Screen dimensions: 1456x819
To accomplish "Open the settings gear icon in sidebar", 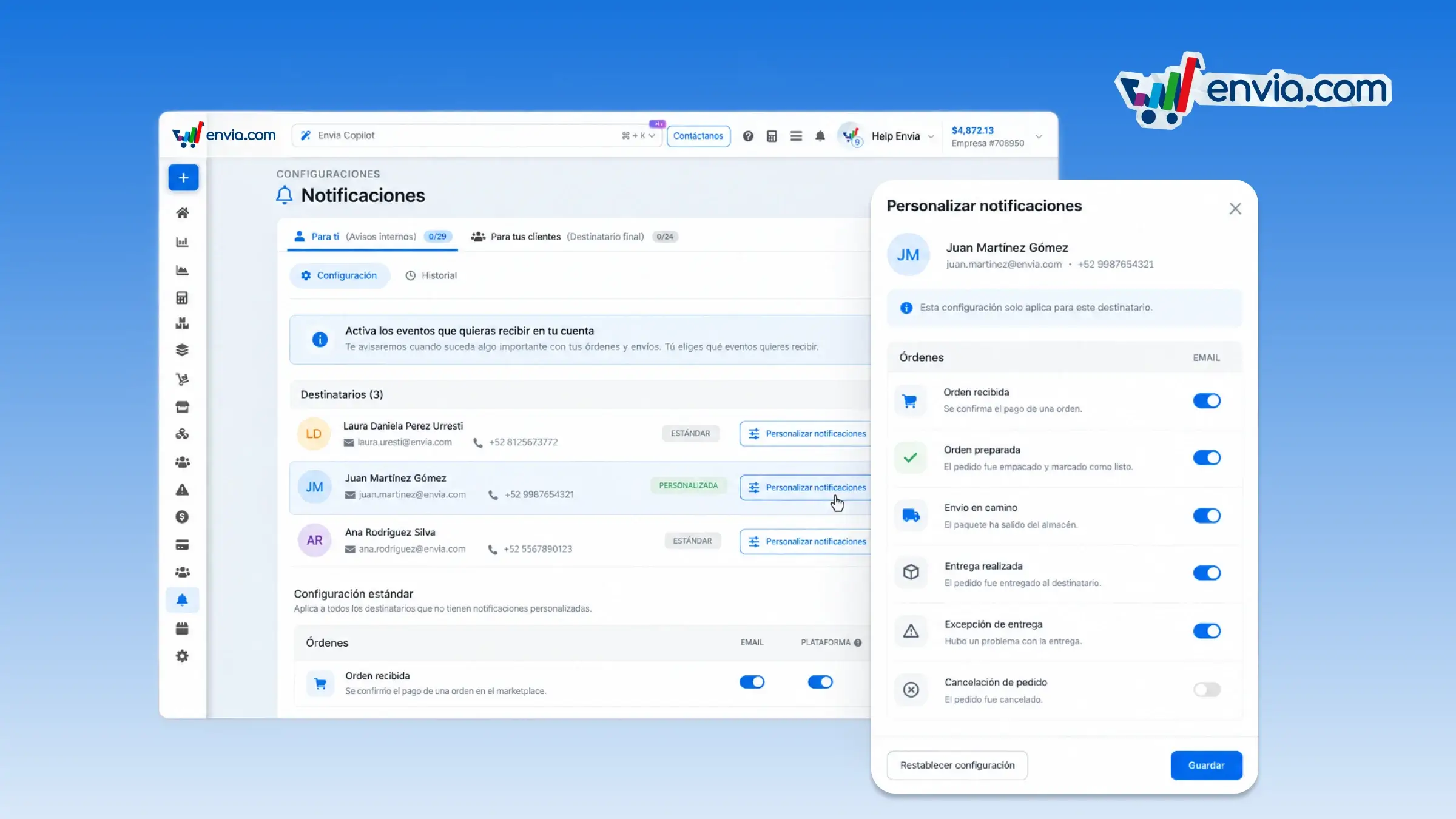I will [x=182, y=656].
